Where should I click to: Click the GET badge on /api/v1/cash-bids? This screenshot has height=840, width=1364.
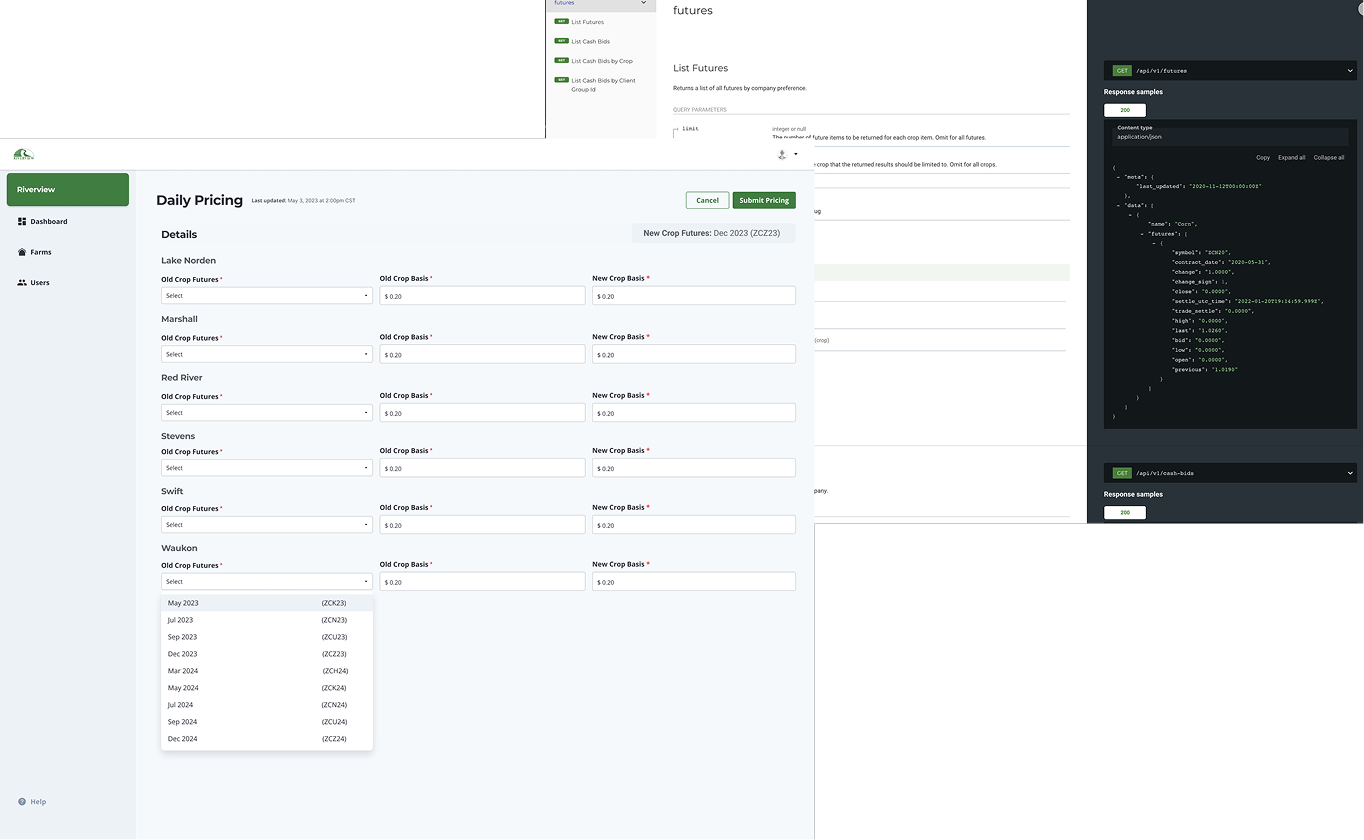click(1122, 473)
